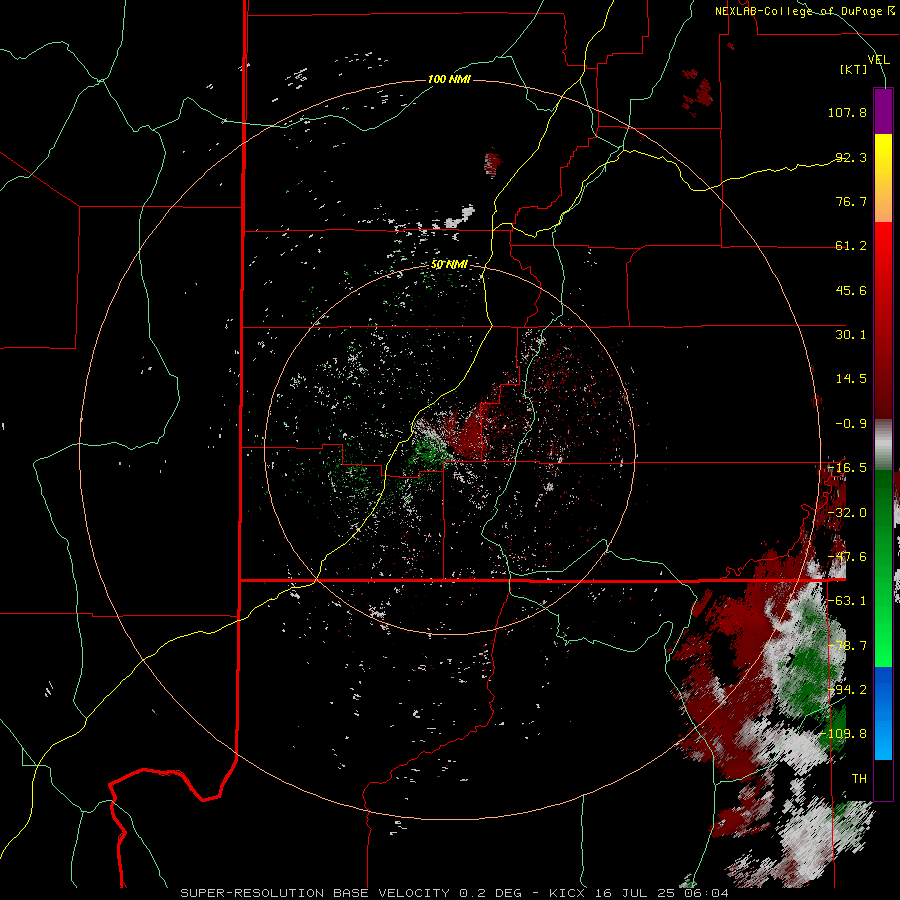
Task: Select the 76.7 velocity scale value
Action: click(851, 201)
